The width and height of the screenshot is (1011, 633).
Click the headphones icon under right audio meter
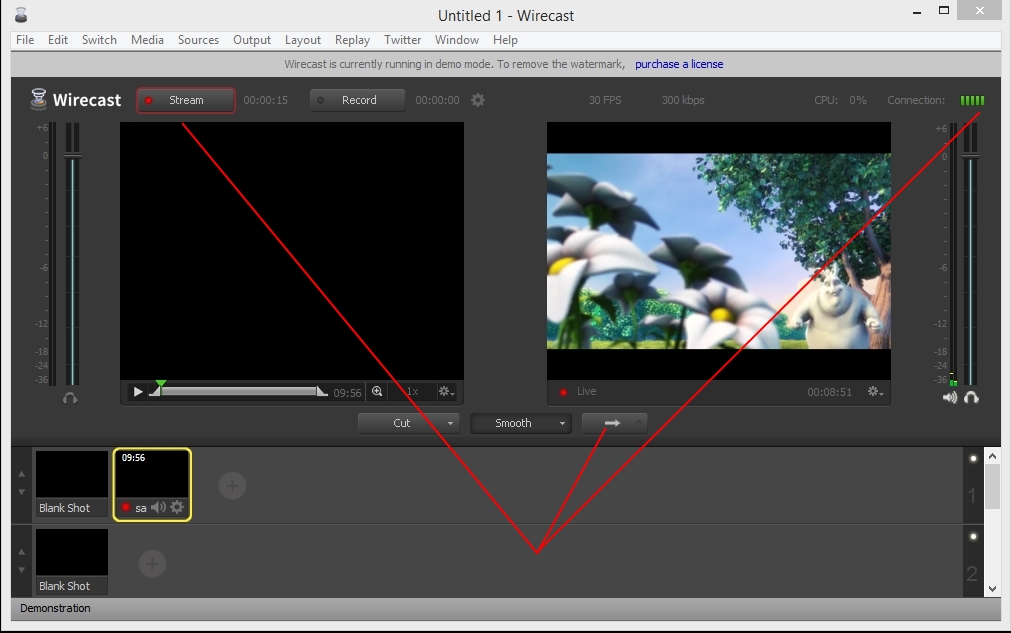tap(971, 398)
